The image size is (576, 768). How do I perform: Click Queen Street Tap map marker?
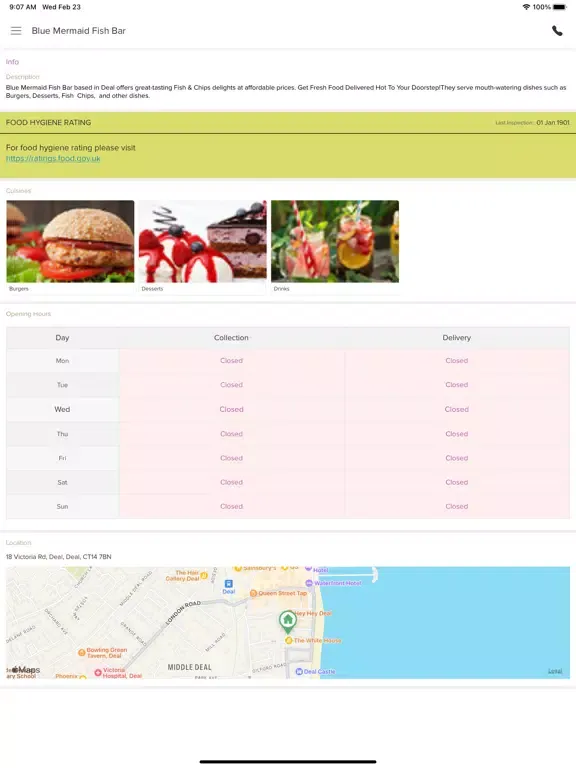pos(253,593)
